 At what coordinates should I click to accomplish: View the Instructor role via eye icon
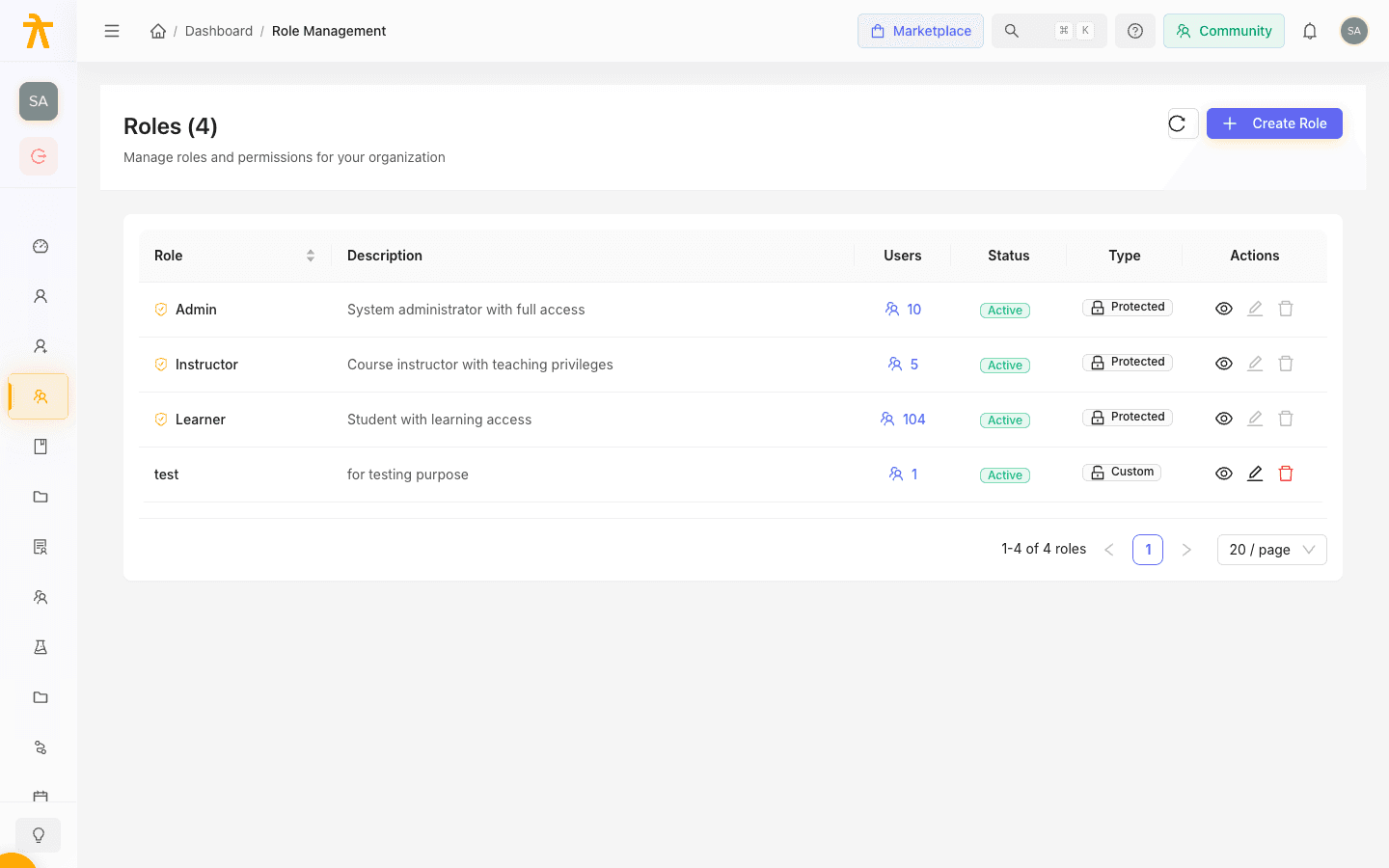(x=1224, y=364)
